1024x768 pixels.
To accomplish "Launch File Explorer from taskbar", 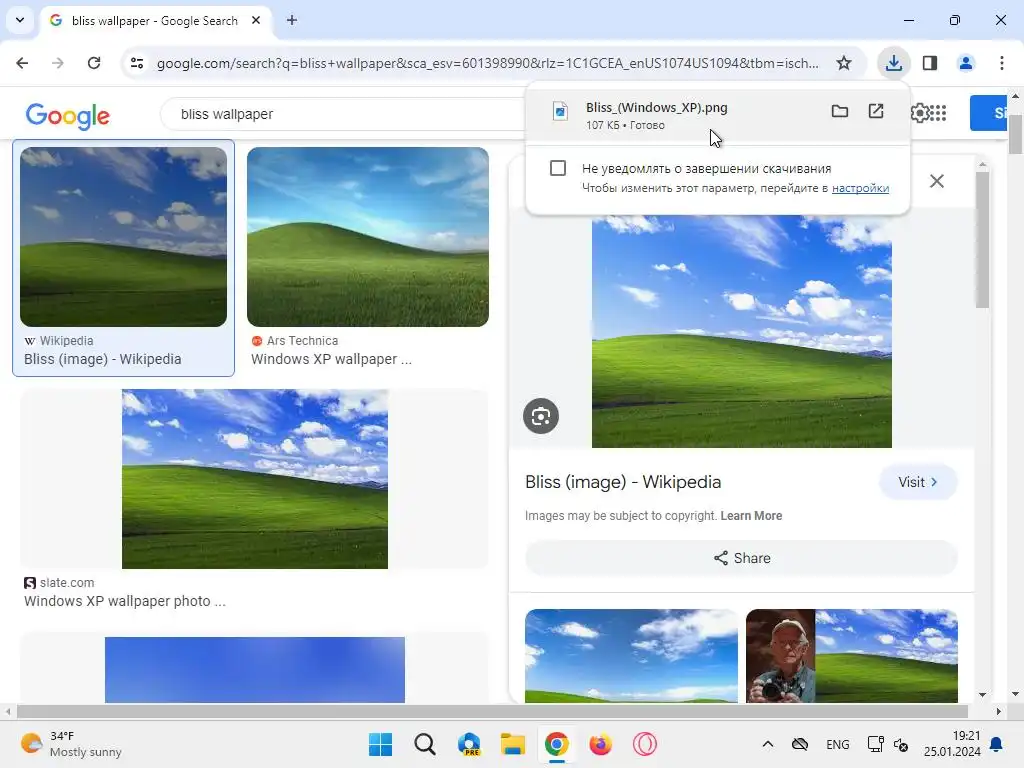I will tap(513, 744).
